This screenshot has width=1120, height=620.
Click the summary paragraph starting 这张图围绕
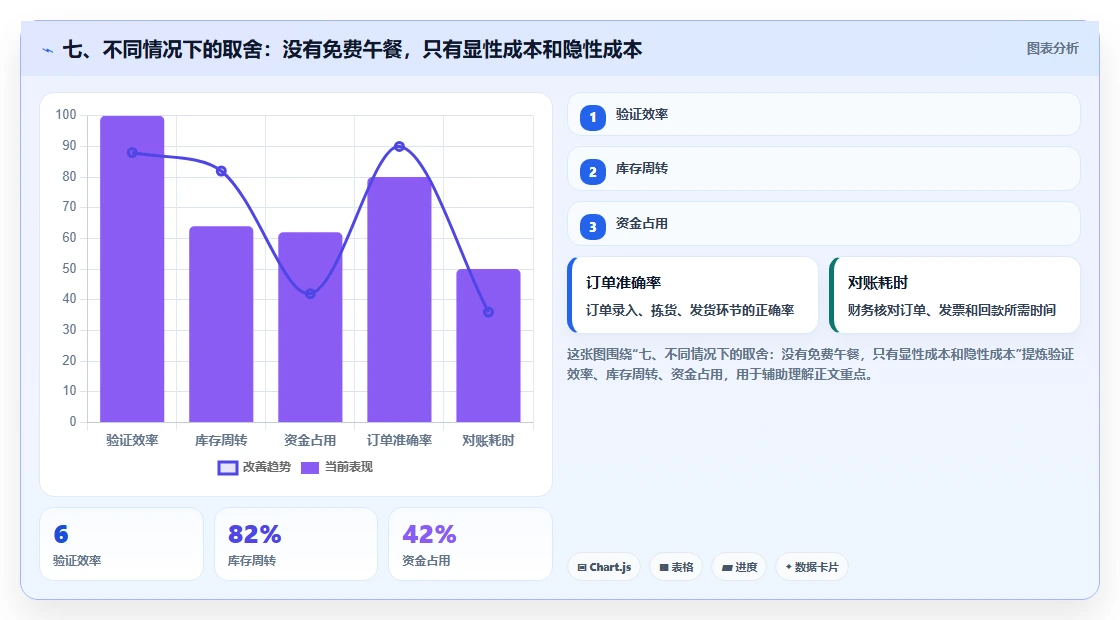pos(821,364)
